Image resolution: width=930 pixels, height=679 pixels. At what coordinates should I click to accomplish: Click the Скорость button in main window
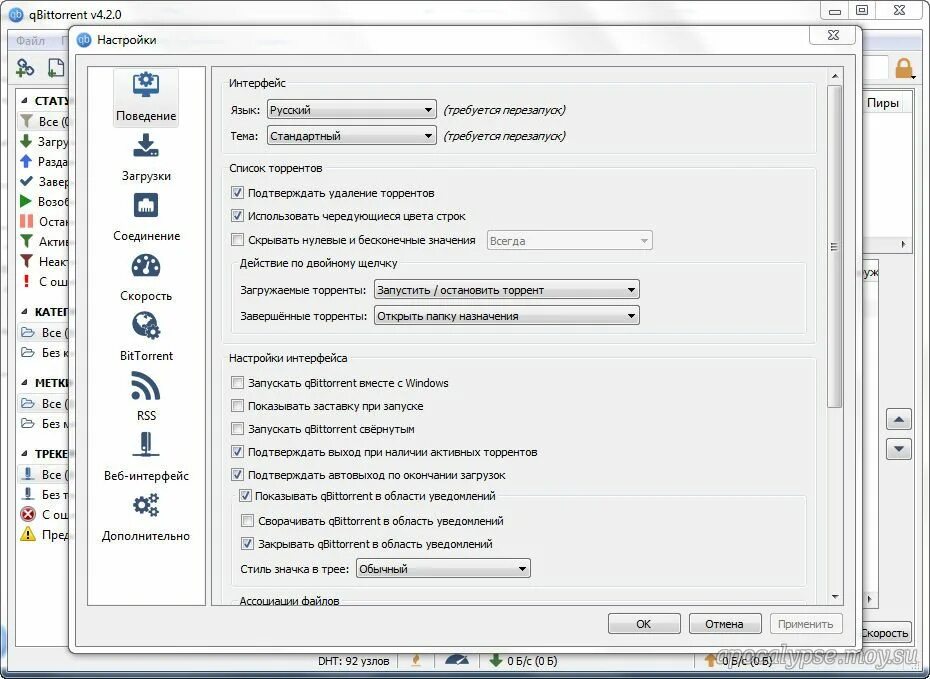pos(885,633)
